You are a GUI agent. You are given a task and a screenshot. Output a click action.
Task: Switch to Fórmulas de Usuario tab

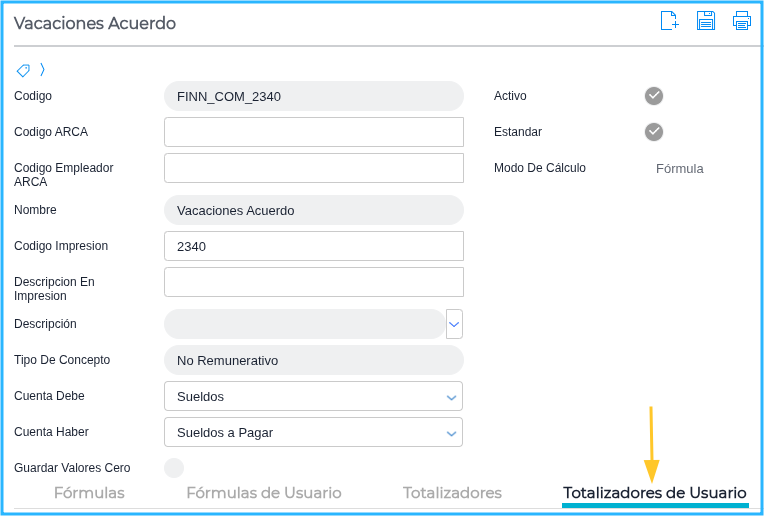coord(264,493)
